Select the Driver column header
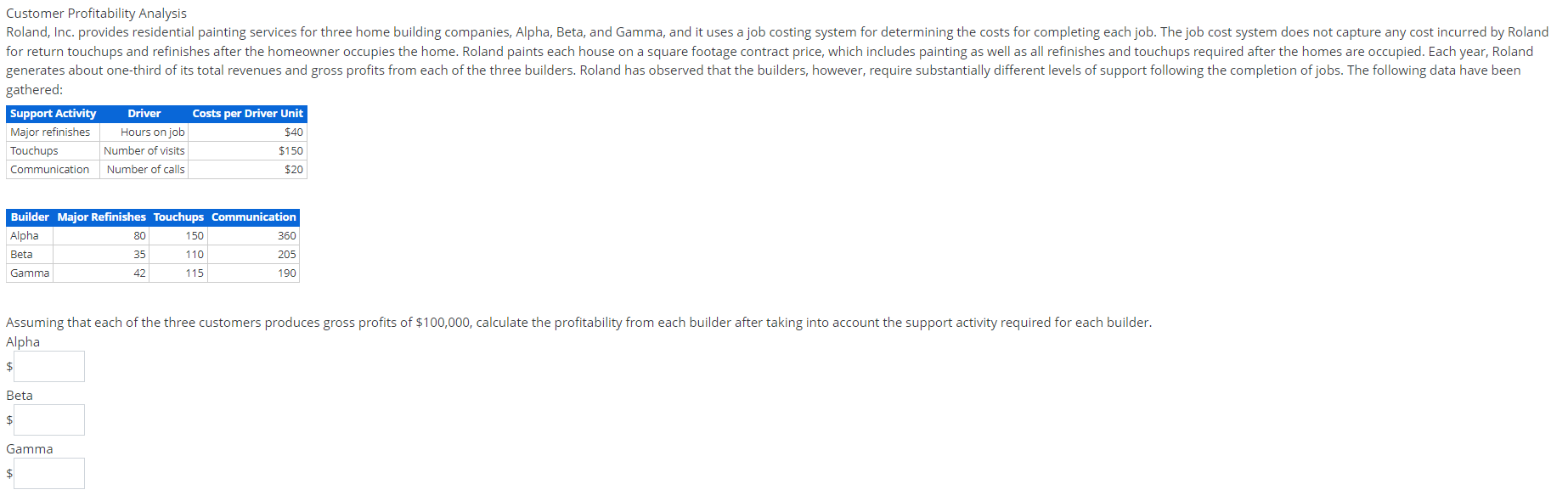This screenshot has height=501, width=1568. pos(143,113)
